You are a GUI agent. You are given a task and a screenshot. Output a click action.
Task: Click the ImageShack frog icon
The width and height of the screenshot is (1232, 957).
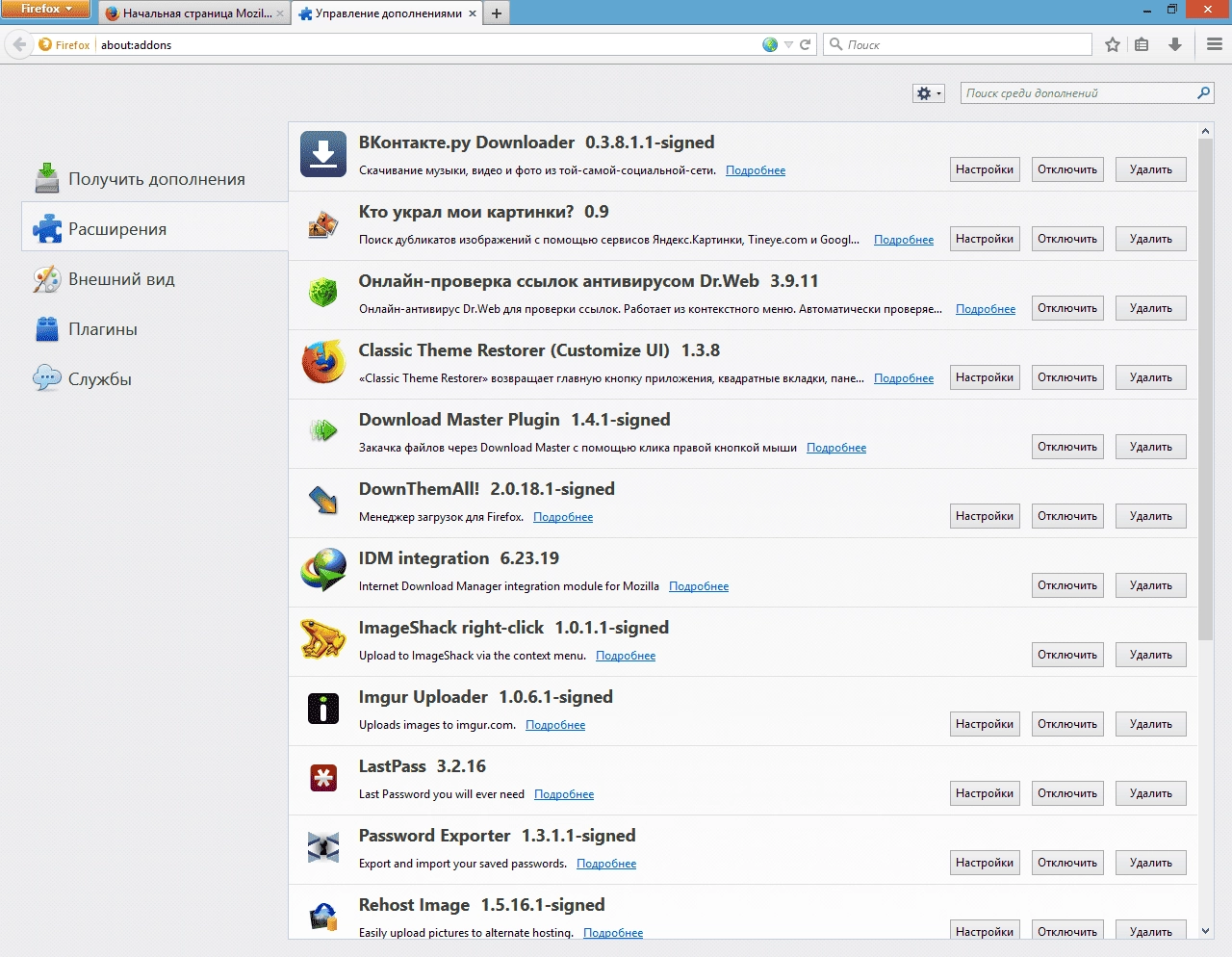(x=323, y=639)
